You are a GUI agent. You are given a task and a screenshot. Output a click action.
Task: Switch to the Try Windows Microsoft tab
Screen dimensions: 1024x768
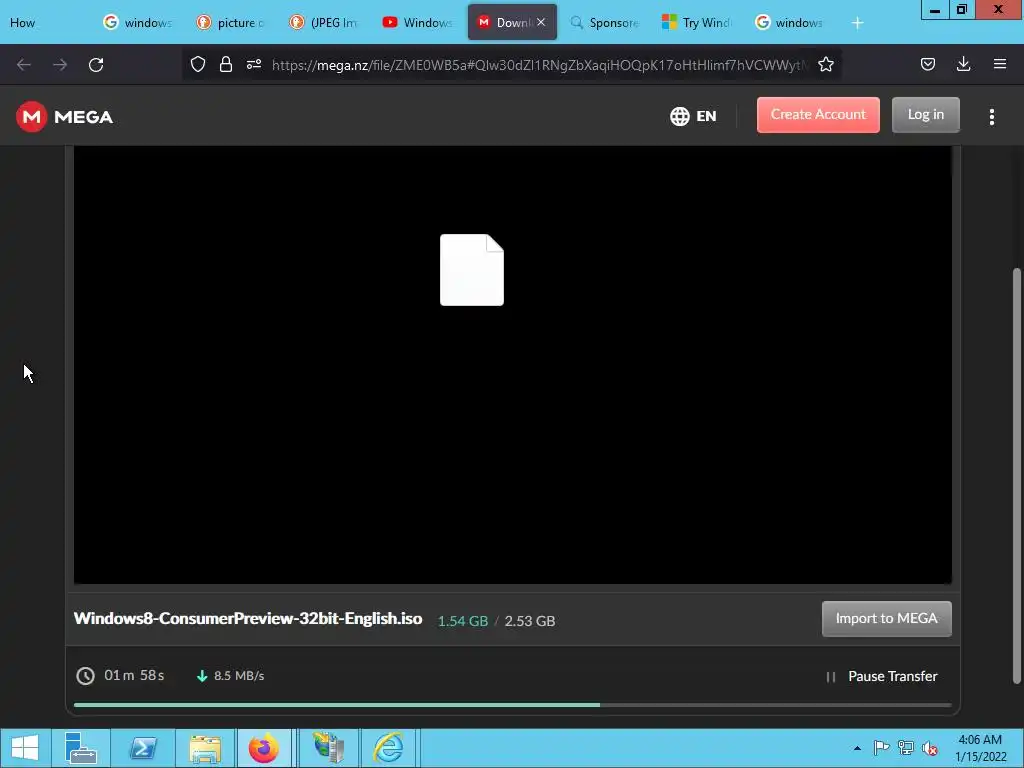[x=696, y=23]
